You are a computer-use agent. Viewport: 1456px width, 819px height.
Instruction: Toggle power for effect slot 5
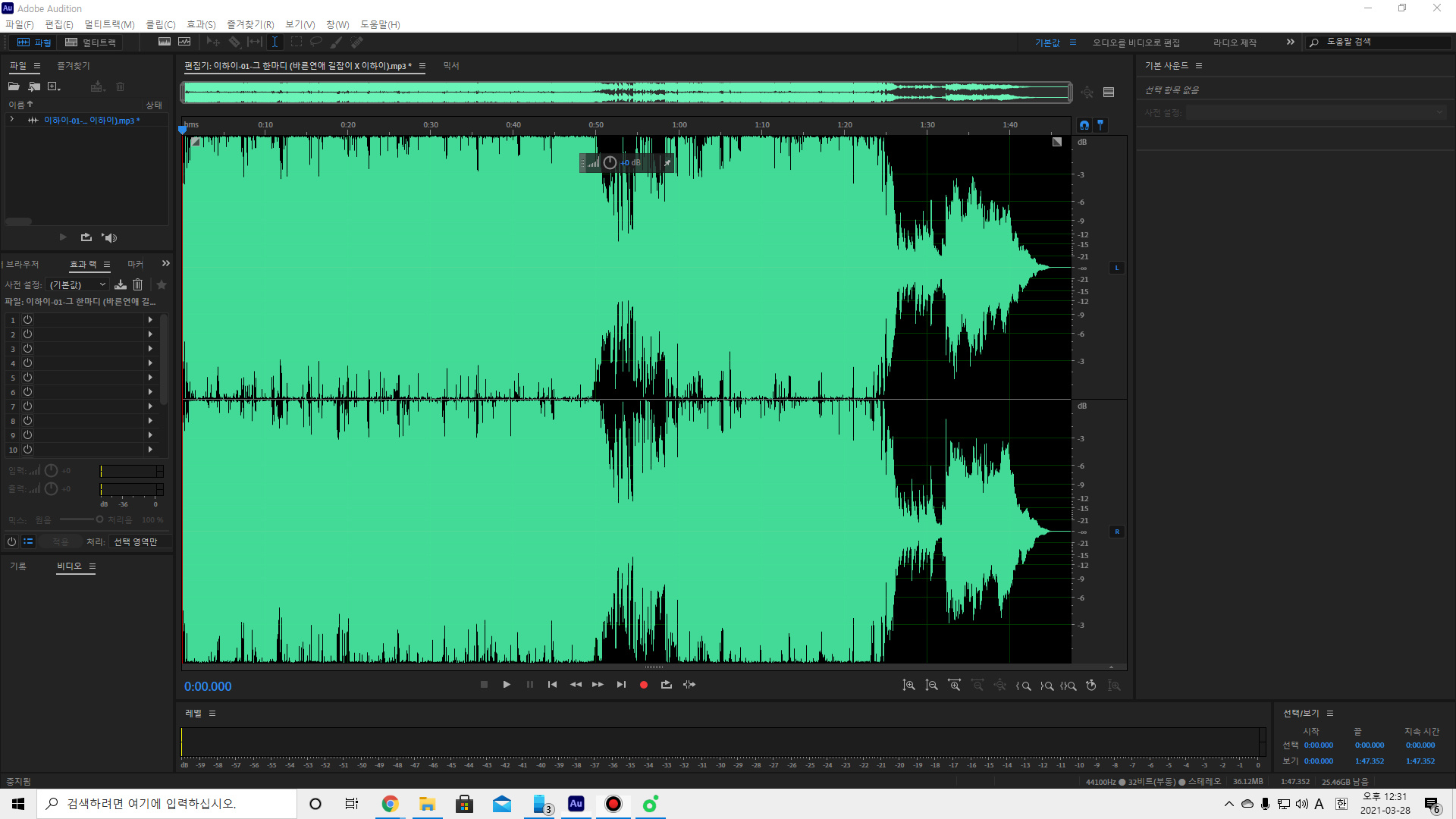[27, 378]
